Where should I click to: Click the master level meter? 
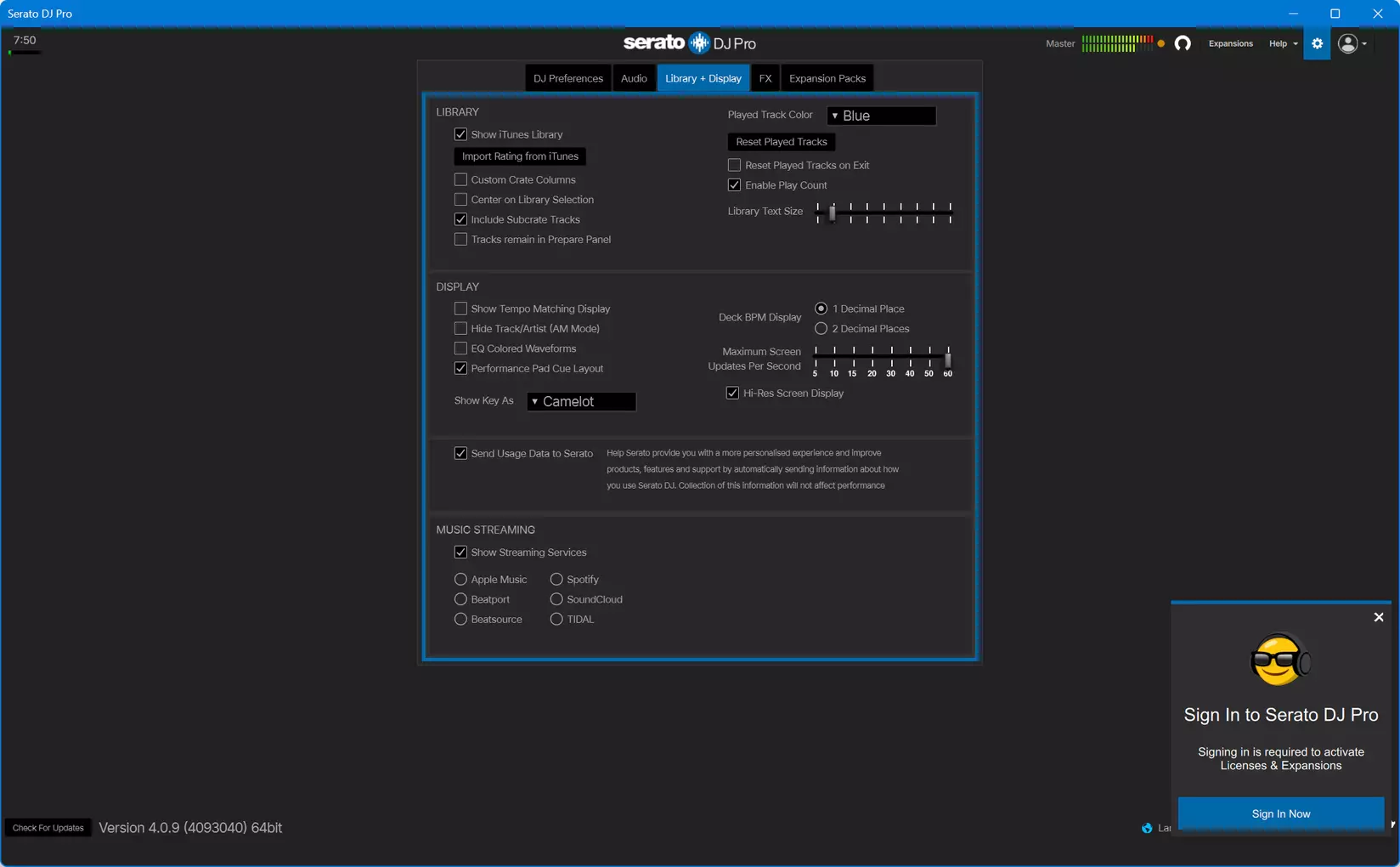(1117, 43)
